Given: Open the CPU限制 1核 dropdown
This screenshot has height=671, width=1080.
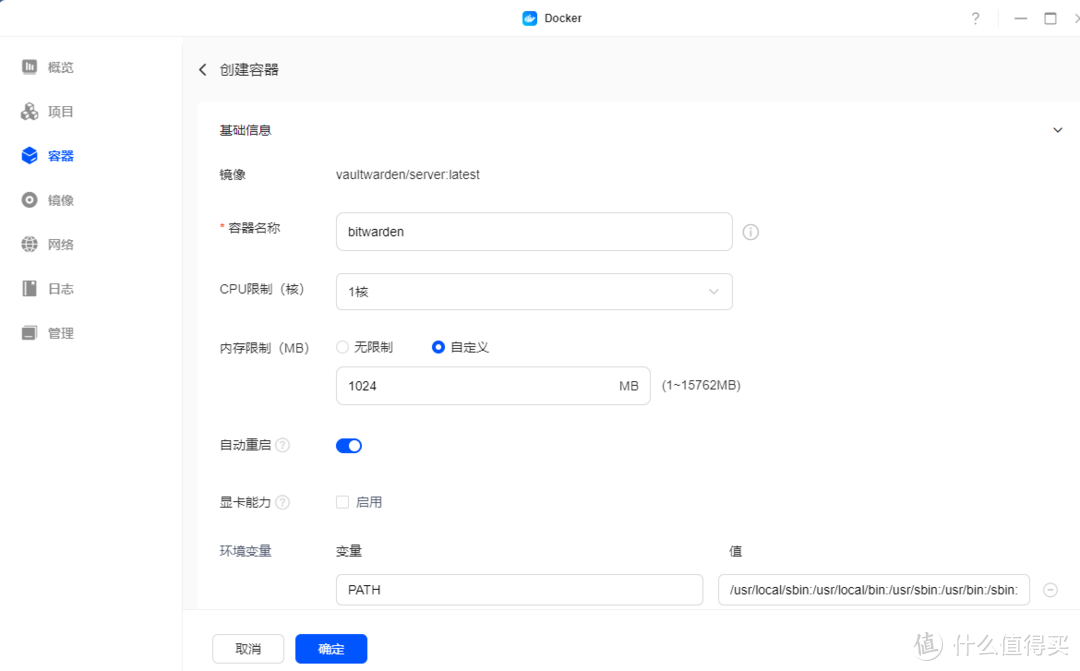Looking at the screenshot, I should click(534, 291).
